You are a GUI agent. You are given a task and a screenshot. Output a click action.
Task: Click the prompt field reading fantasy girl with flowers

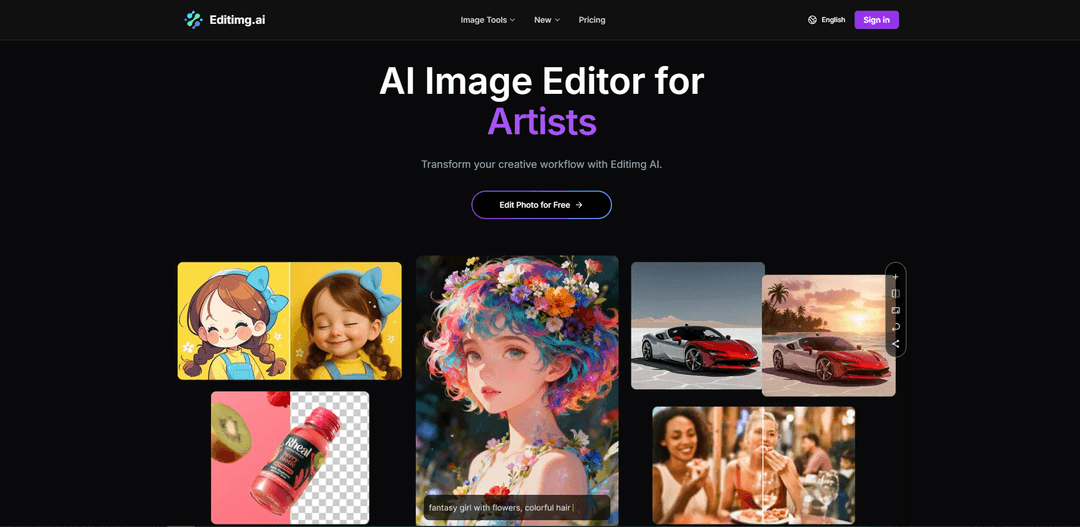pyautogui.click(x=516, y=507)
